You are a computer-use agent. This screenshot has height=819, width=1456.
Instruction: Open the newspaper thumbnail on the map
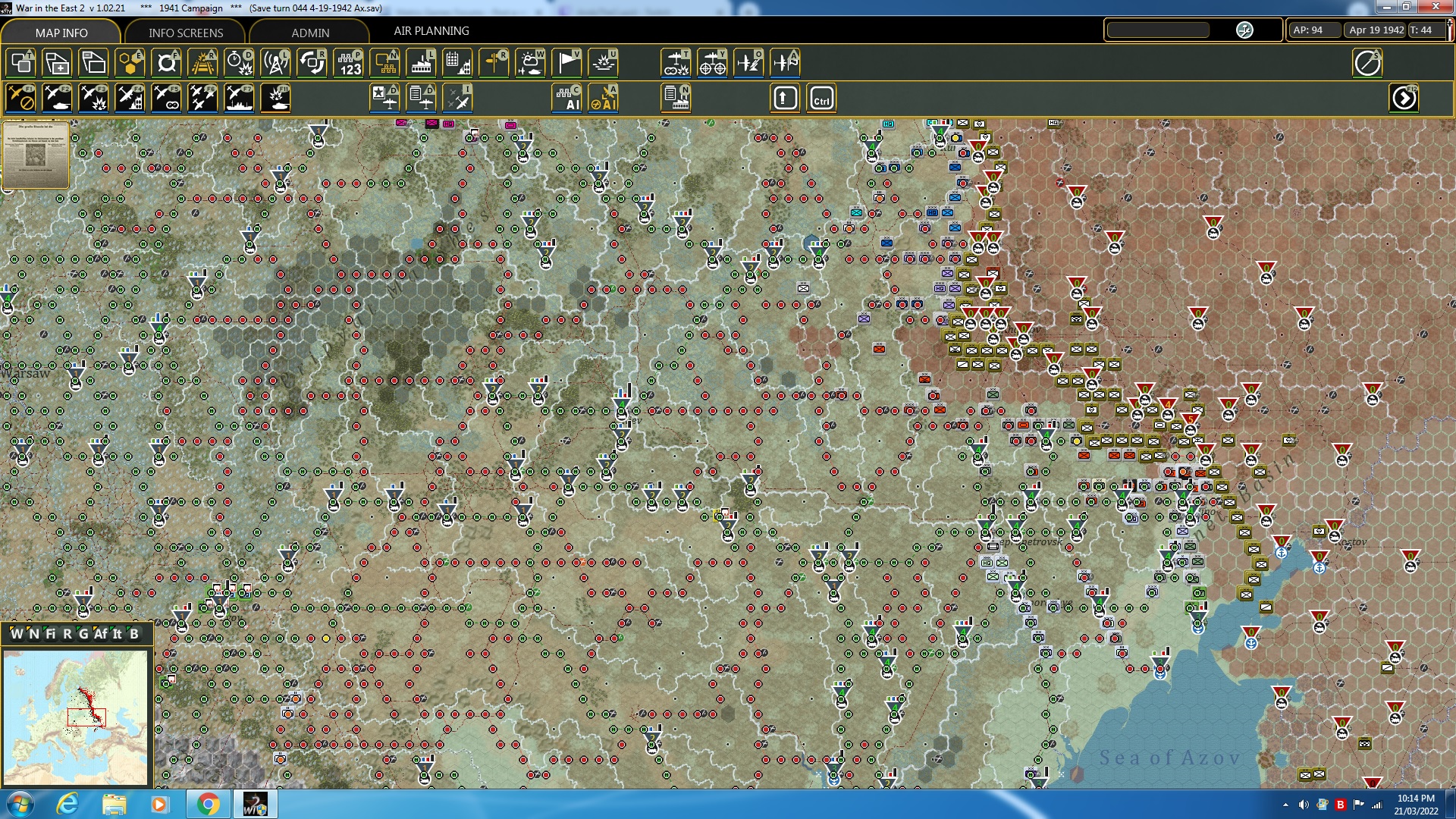(x=35, y=154)
